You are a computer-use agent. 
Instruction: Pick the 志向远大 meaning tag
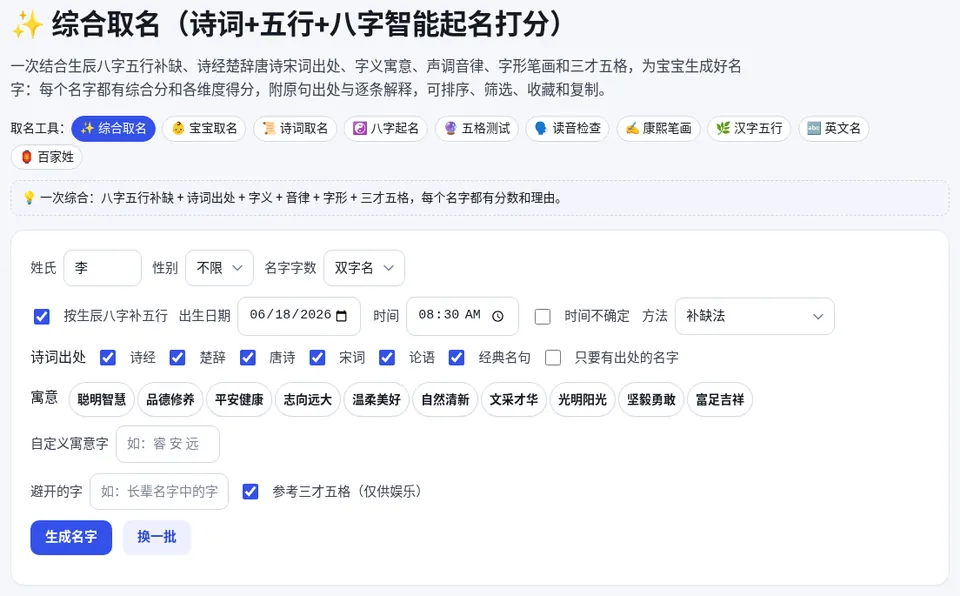click(307, 399)
